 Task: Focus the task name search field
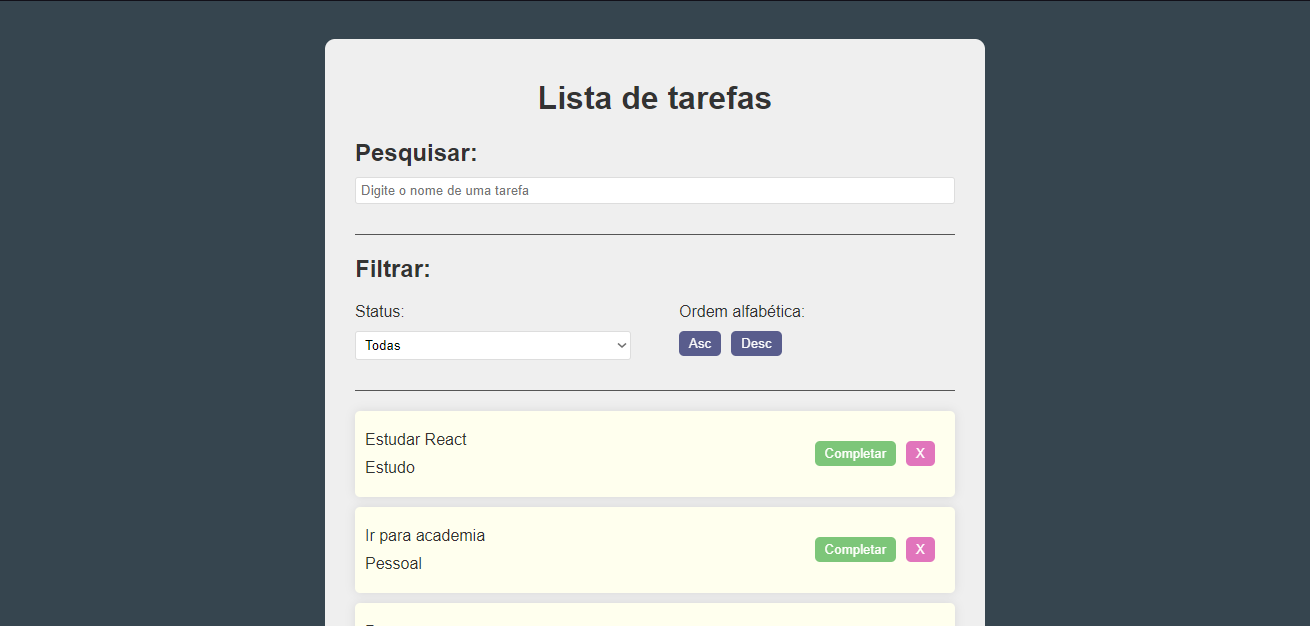(x=655, y=191)
